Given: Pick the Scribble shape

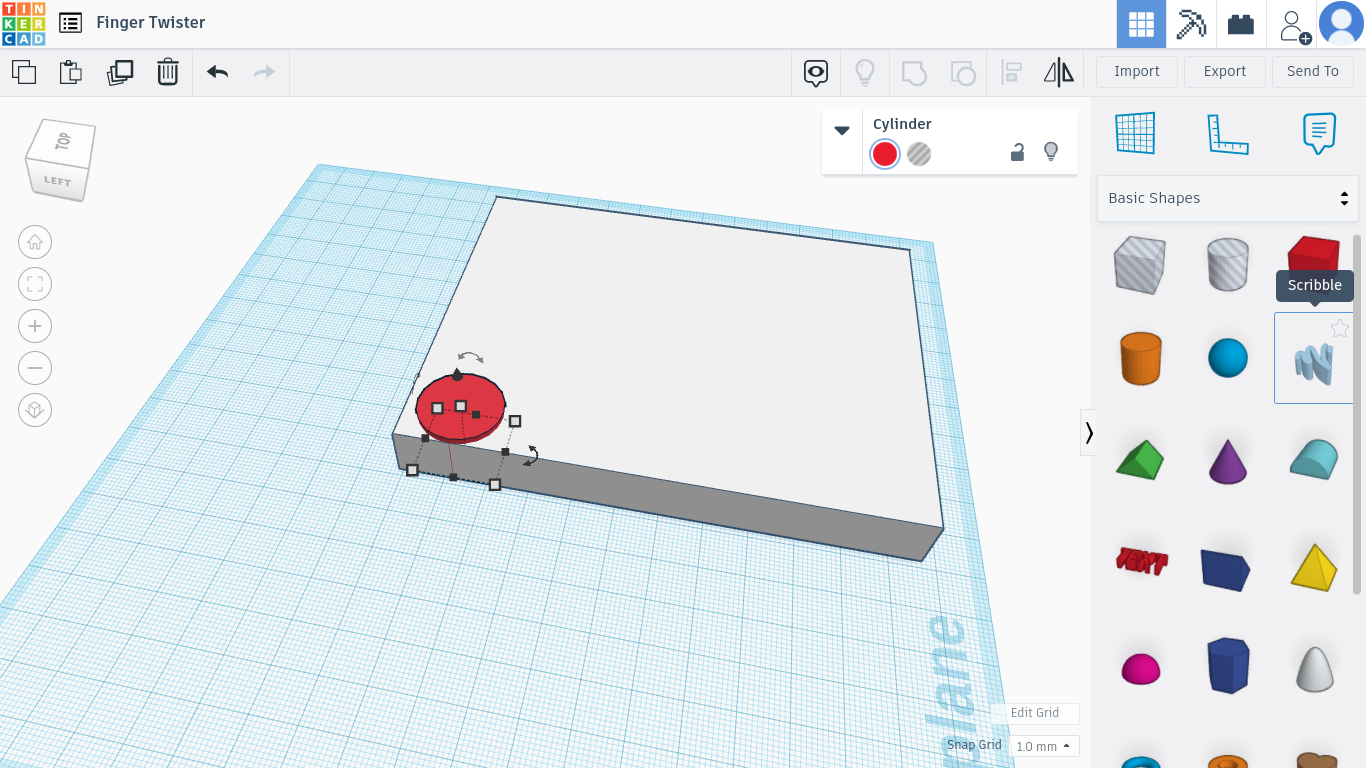Looking at the screenshot, I should click(x=1314, y=364).
